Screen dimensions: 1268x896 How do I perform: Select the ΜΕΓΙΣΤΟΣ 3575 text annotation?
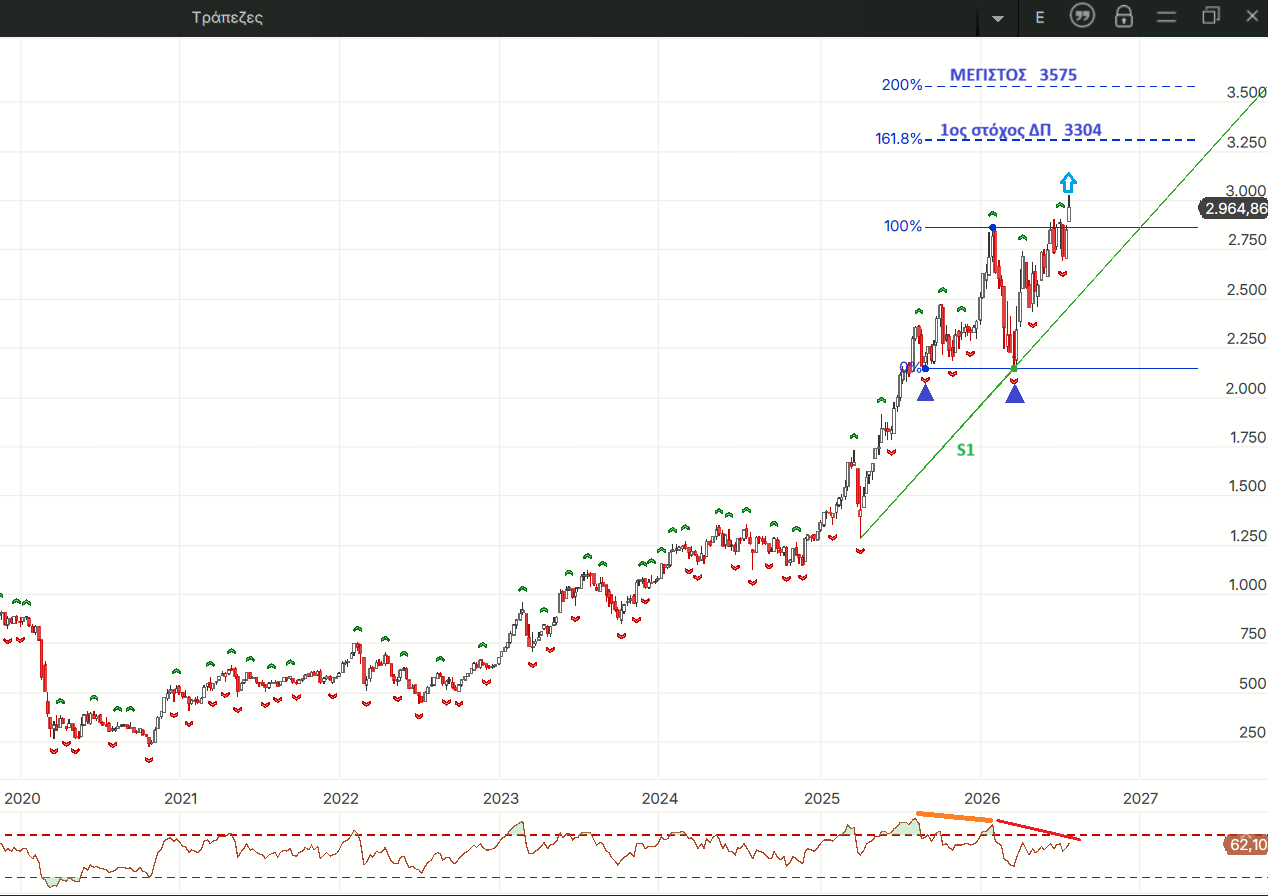point(1013,75)
